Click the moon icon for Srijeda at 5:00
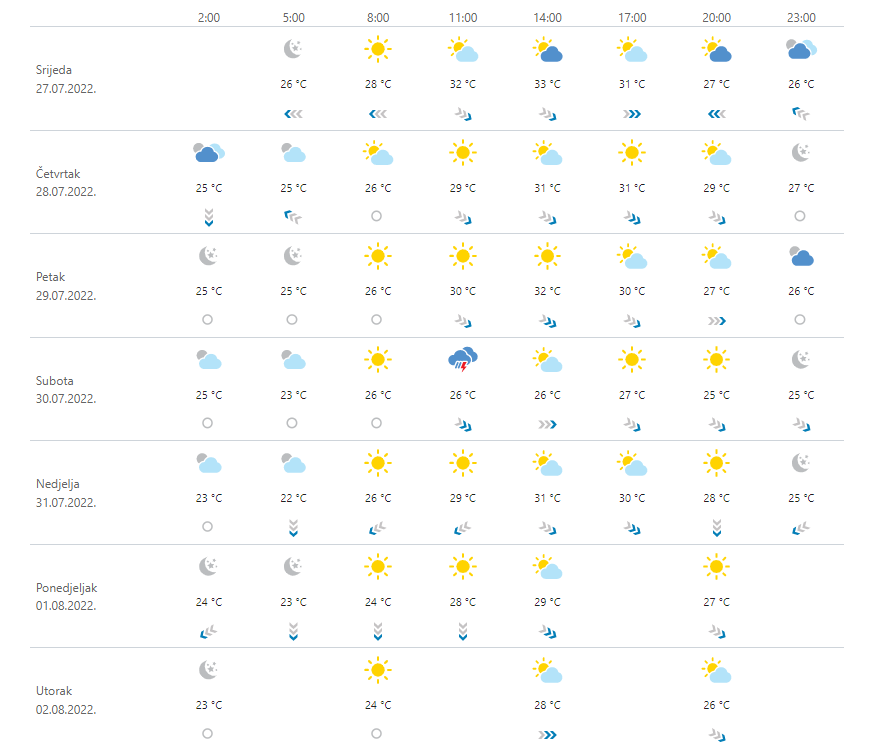This screenshot has width=893, height=748. [x=292, y=49]
